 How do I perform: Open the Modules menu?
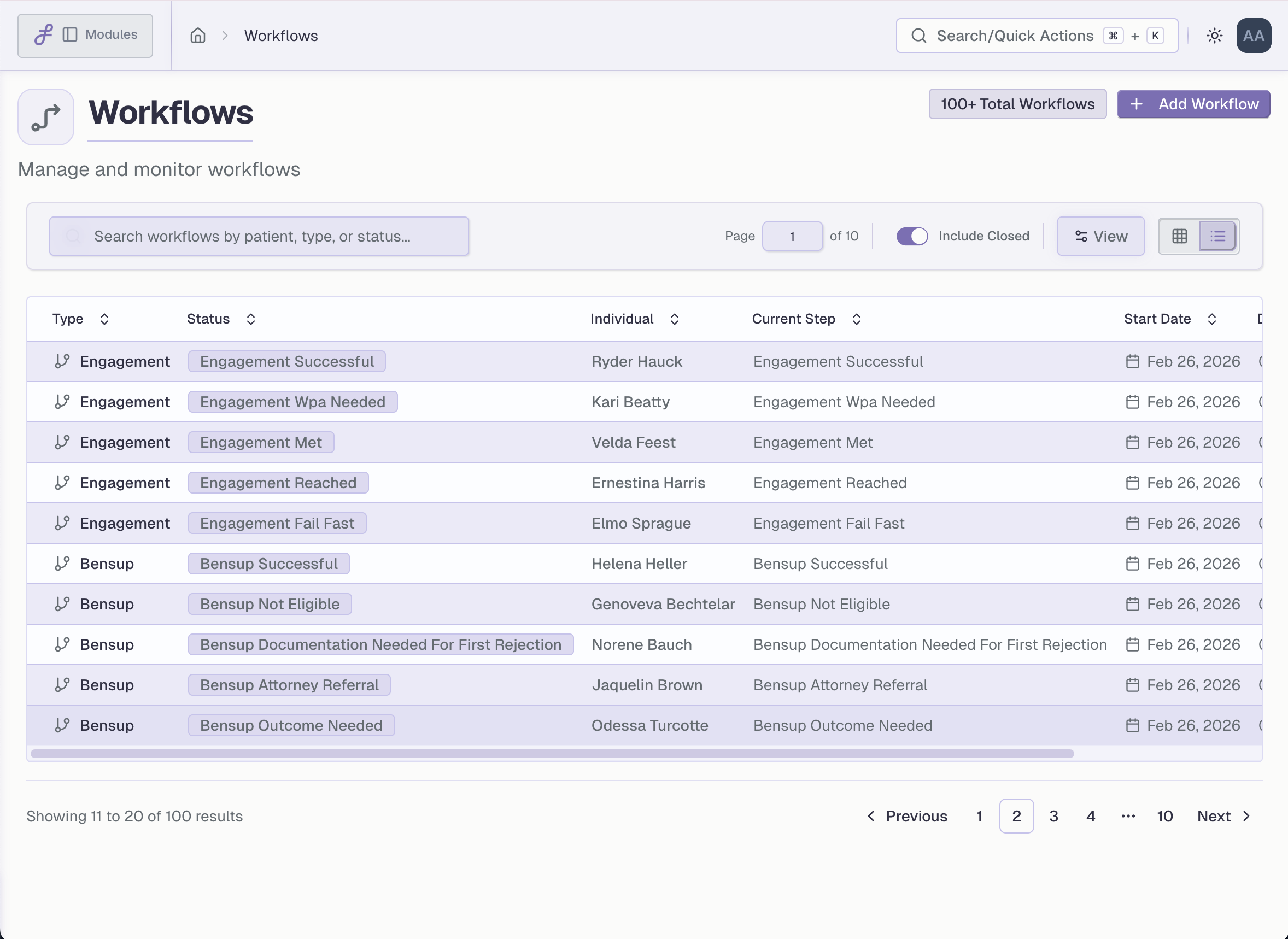(112, 34)
